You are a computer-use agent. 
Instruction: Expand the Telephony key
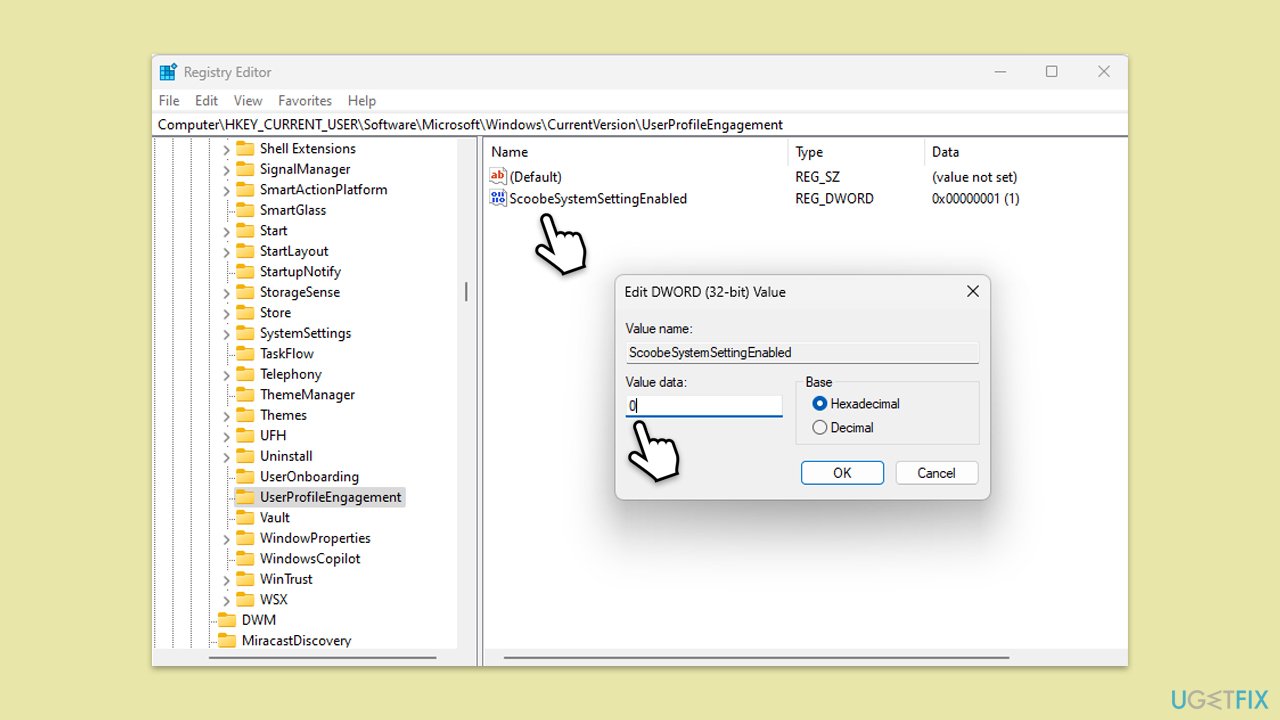pos(226,374)
